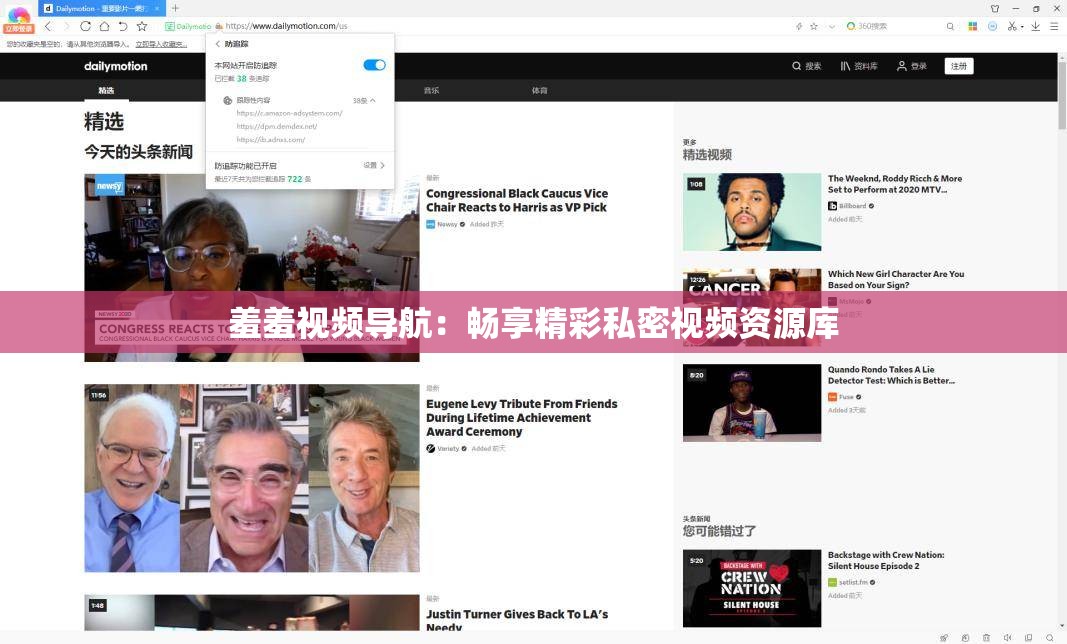Switch to the 体育 tab
Viewport: 1067px width, 644px height.
[540, 89]
